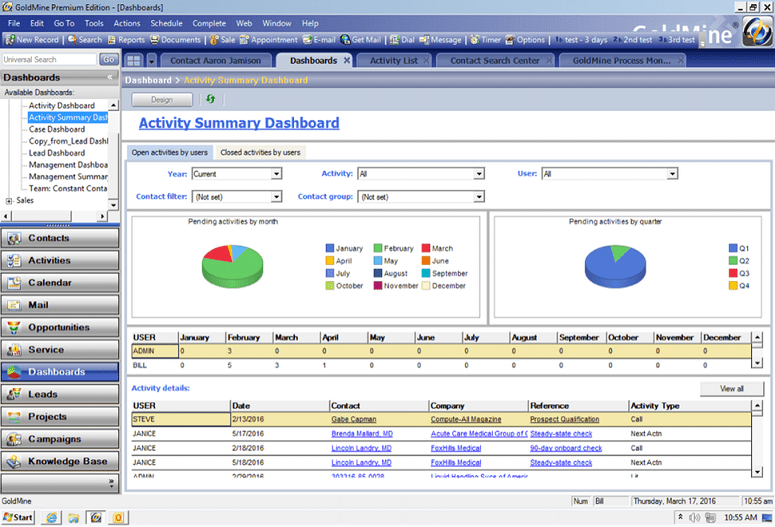
Task: Click the Universal Search input field
Action: pyautogui.click(x=50, y=60)
